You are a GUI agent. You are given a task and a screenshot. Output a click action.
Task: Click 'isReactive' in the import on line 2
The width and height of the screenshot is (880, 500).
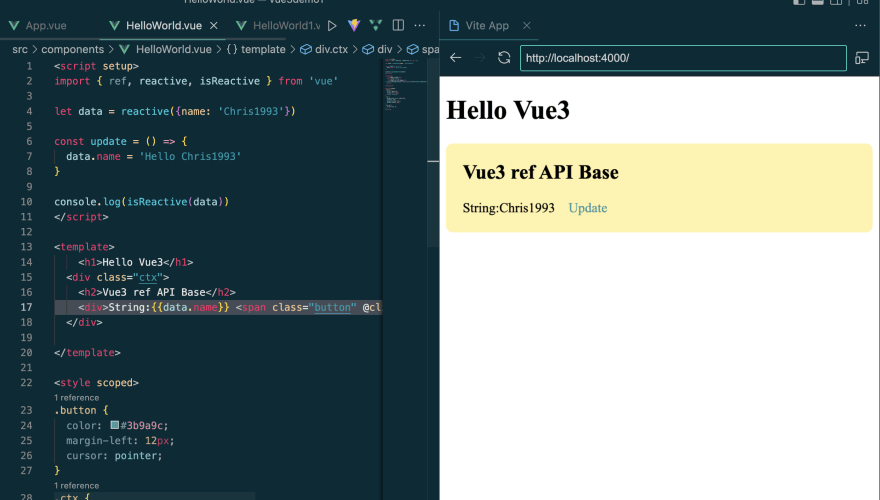point(230,81)
